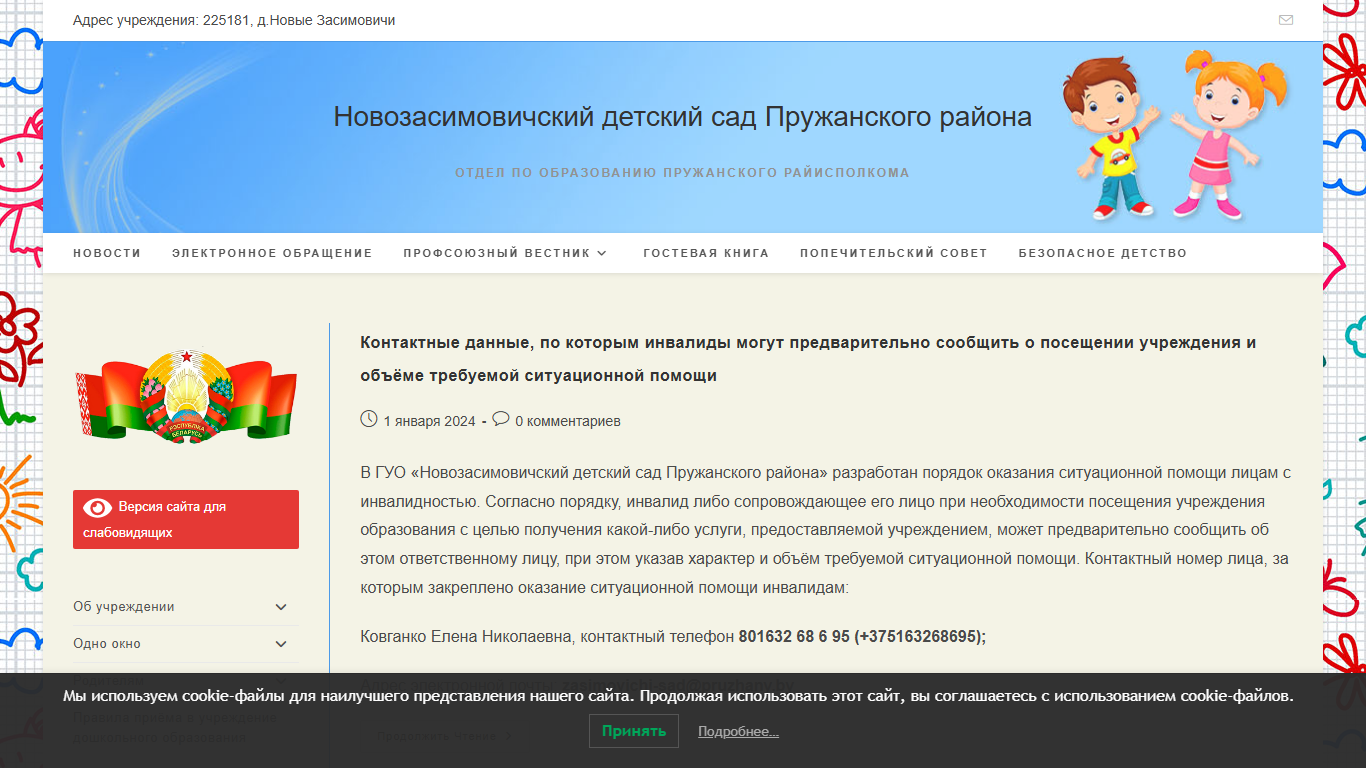Click the comment bubble icon

pyautogui.click(x=501, y=419)
